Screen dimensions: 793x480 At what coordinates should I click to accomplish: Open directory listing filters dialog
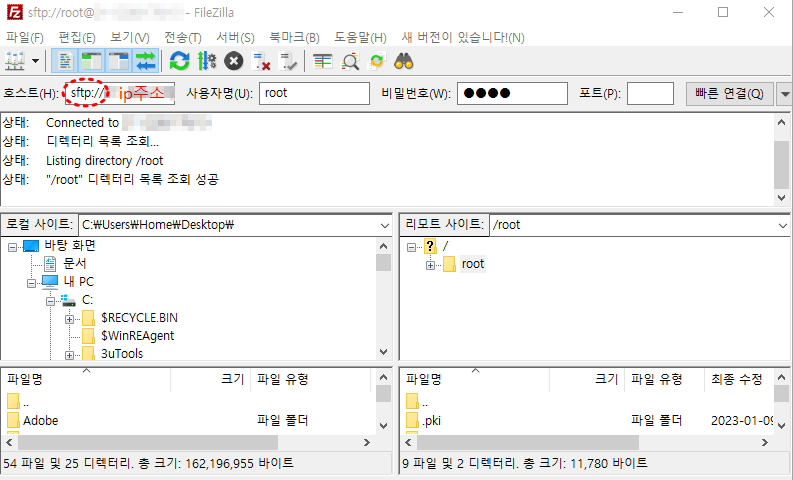pos(322,62)
